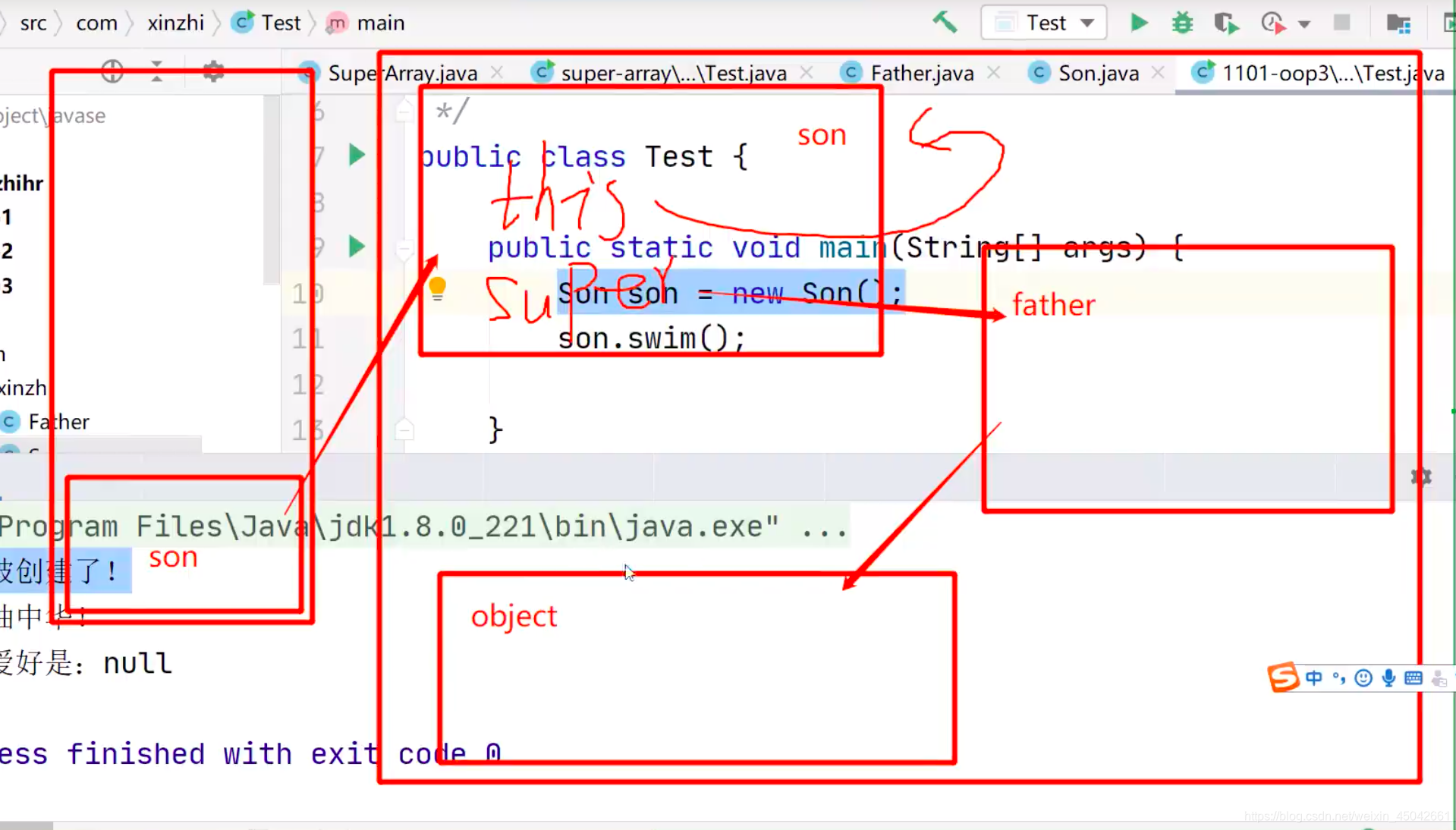Click the run gutter arrow beside class Test
The width and height of the screenshot is (1456, 830).
coord(357,156)
